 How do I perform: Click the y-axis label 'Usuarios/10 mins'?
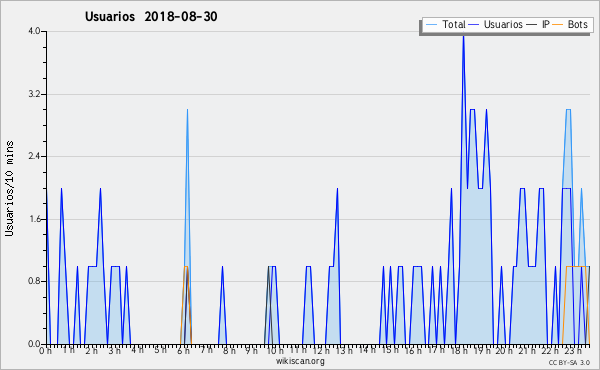coord(9,189)
